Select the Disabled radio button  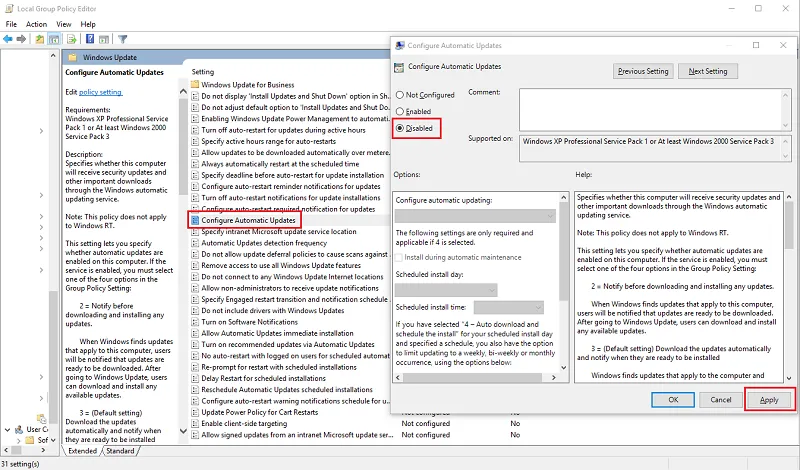400,128
